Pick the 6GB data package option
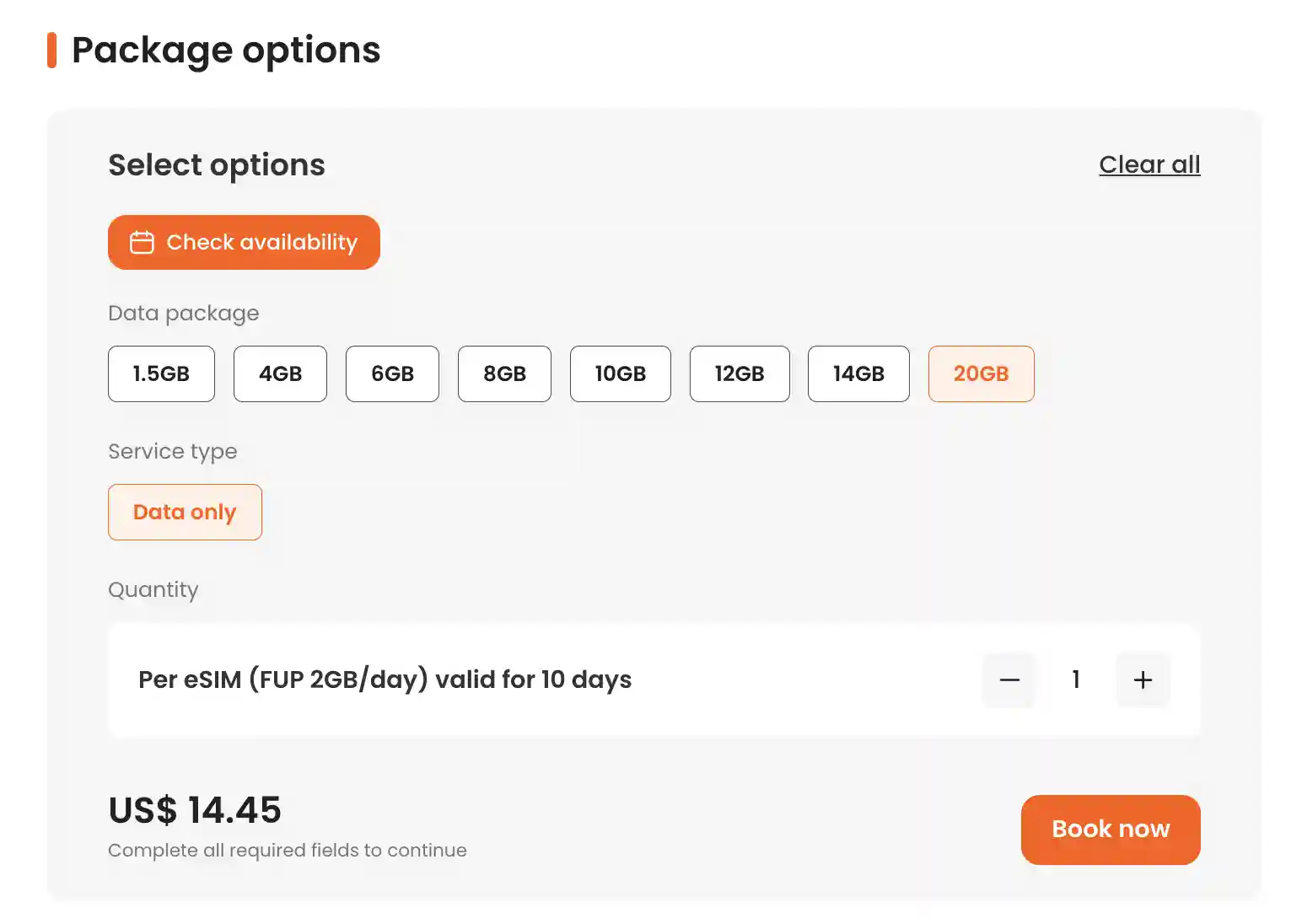This screenshot has height=924, width=1302. (x=392, y=373)
